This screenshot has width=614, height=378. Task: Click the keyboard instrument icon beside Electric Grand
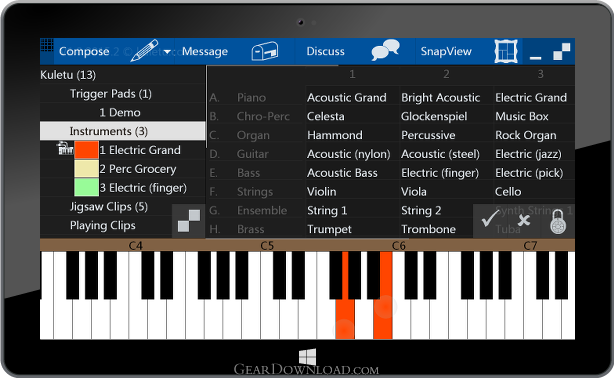point(65,148)
